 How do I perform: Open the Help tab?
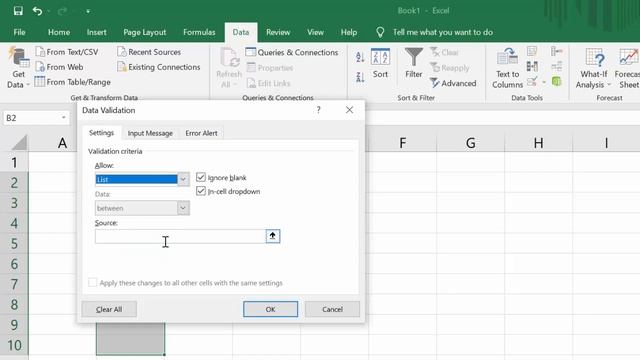(349, 32)
